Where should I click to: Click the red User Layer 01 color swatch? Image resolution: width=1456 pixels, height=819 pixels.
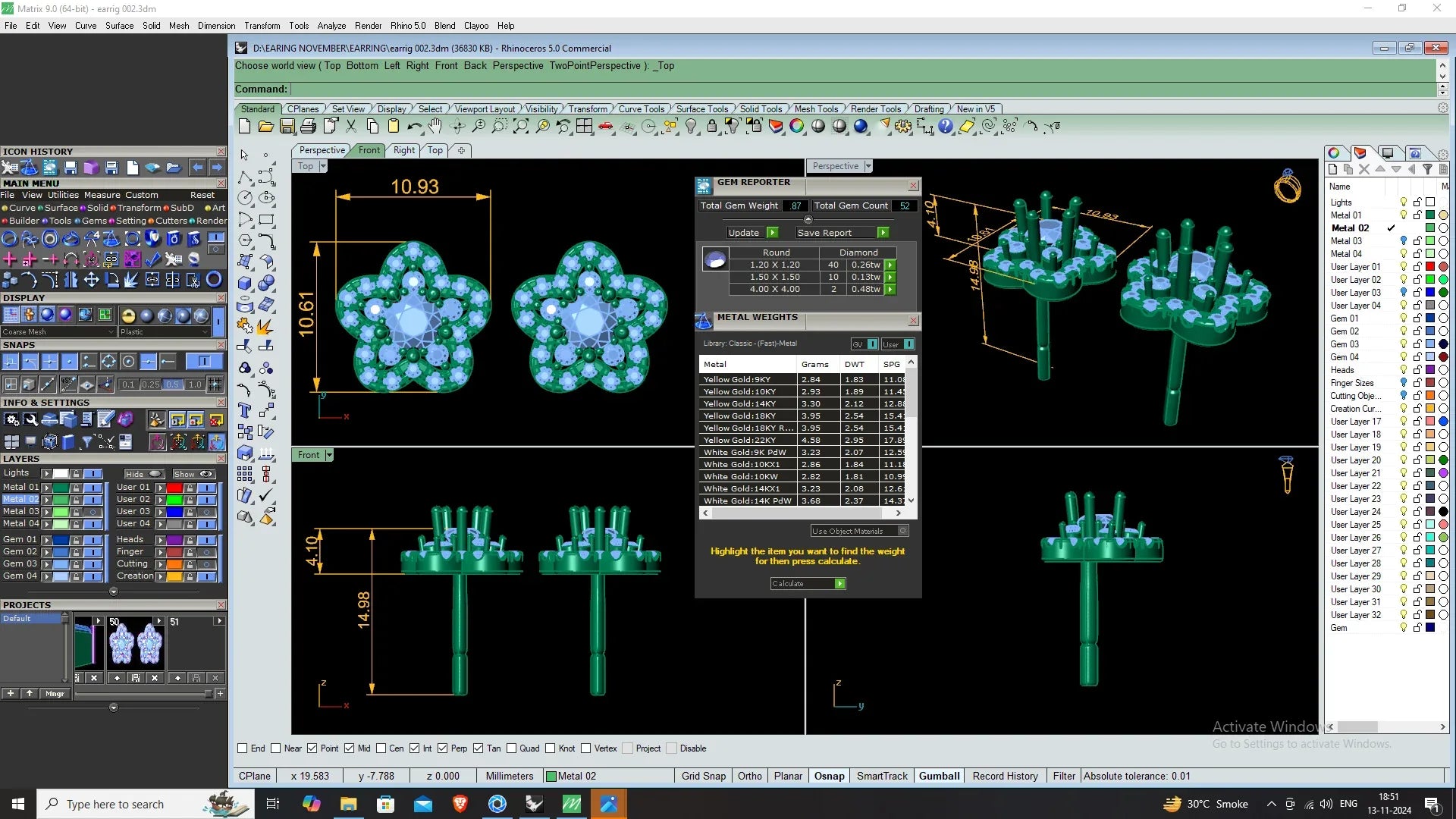click(1429, 267)
